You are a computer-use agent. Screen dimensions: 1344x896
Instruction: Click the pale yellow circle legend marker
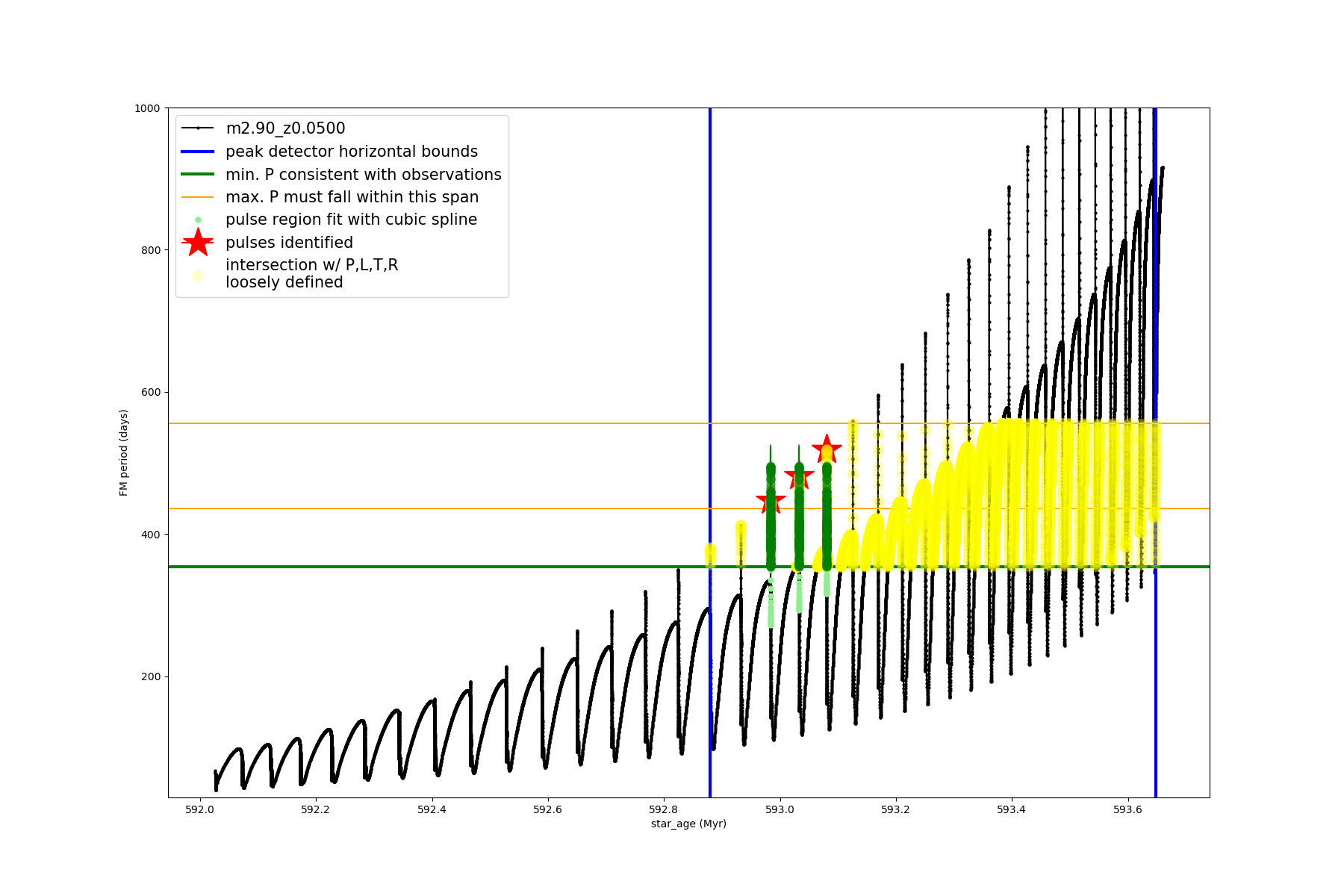coord(198,276)
